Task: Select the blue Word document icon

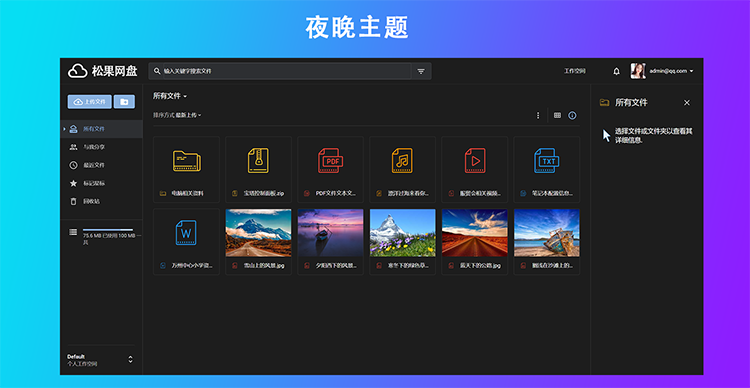Action: pyautogui.click(x=186, y=233)
